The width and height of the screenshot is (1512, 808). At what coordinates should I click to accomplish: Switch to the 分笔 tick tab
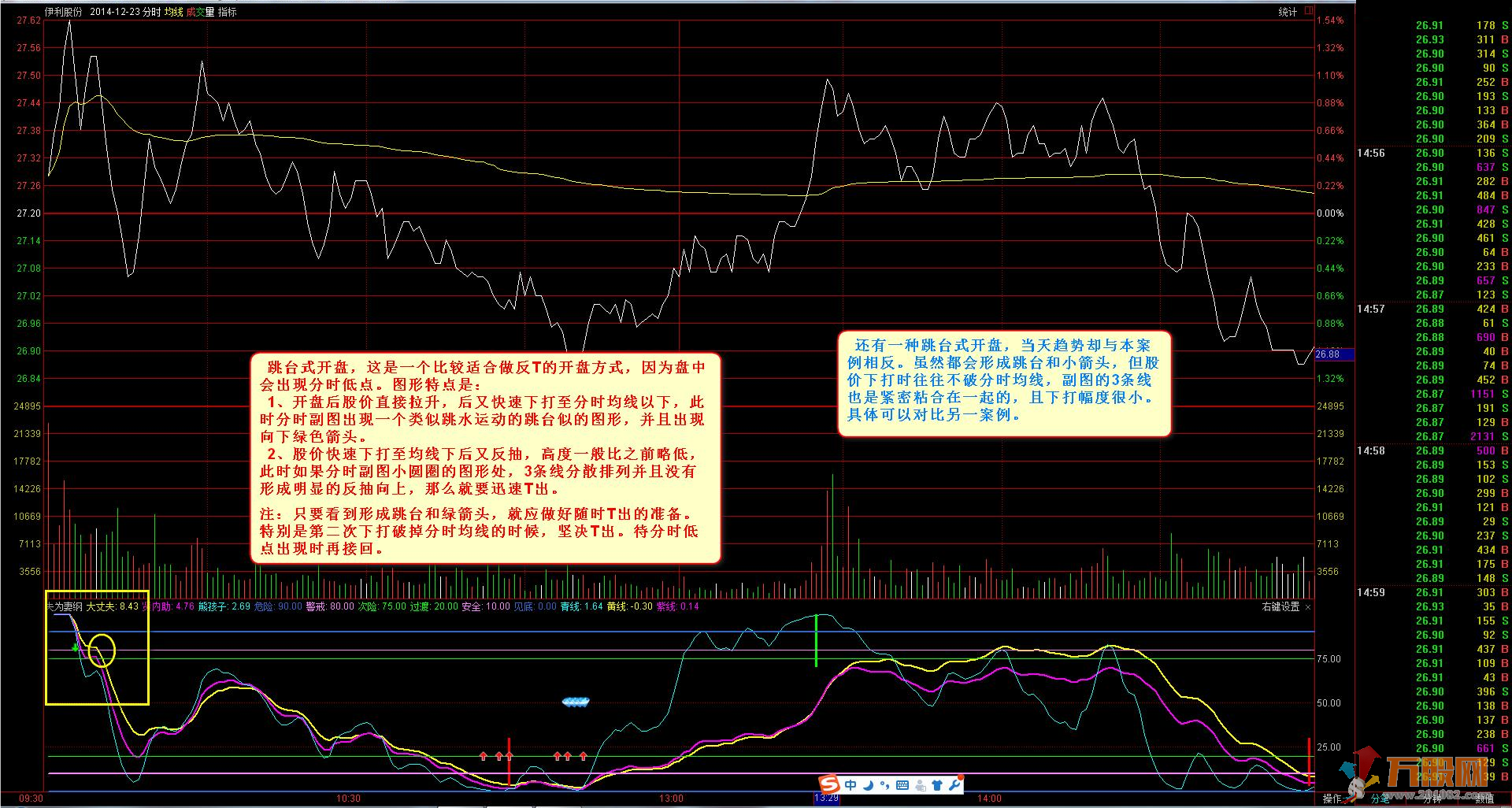(x=1380, y=799)
